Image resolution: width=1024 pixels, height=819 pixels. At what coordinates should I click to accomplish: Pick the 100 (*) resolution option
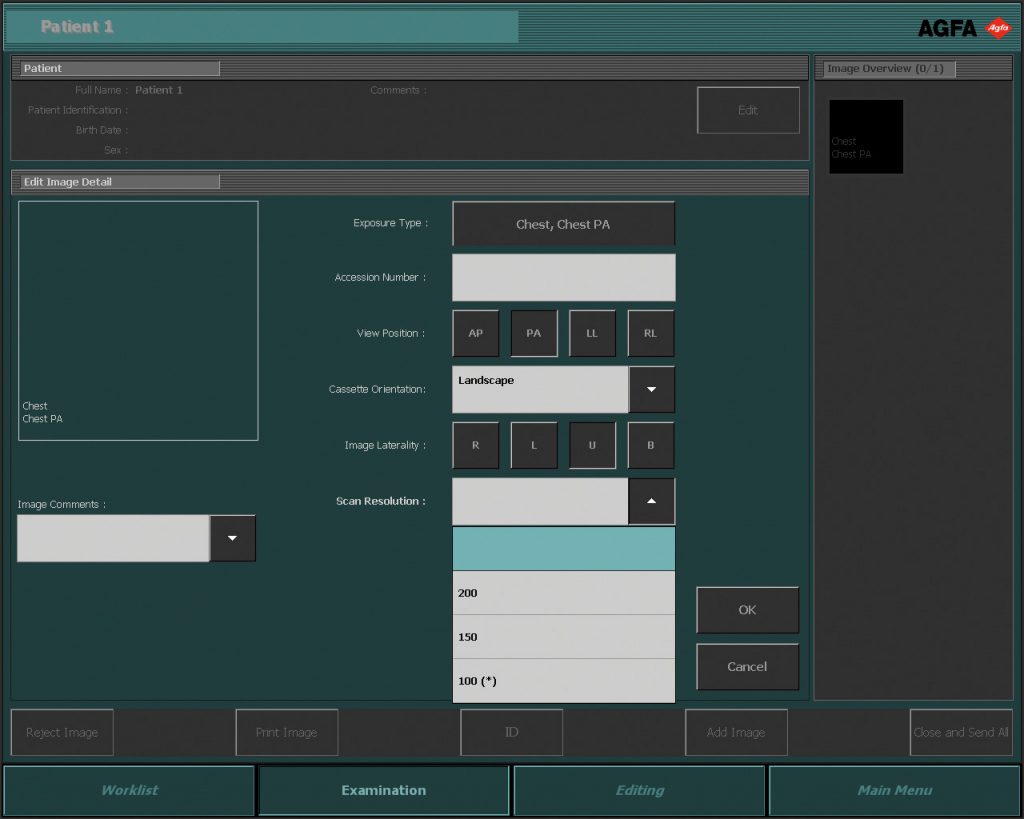(x=564, y=681)
